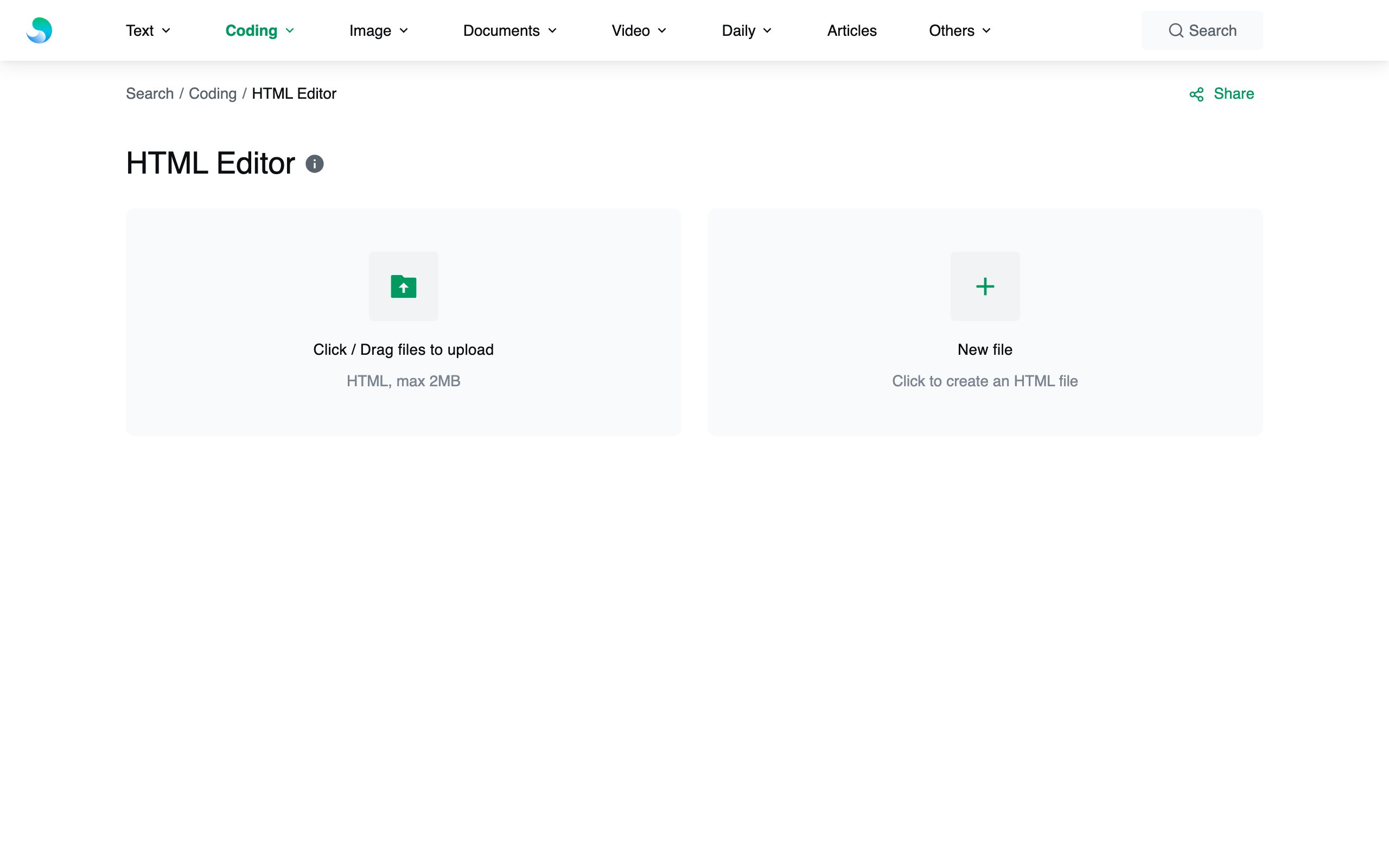Expand the Others menu
1389x868 pixels.
[960, 30]
